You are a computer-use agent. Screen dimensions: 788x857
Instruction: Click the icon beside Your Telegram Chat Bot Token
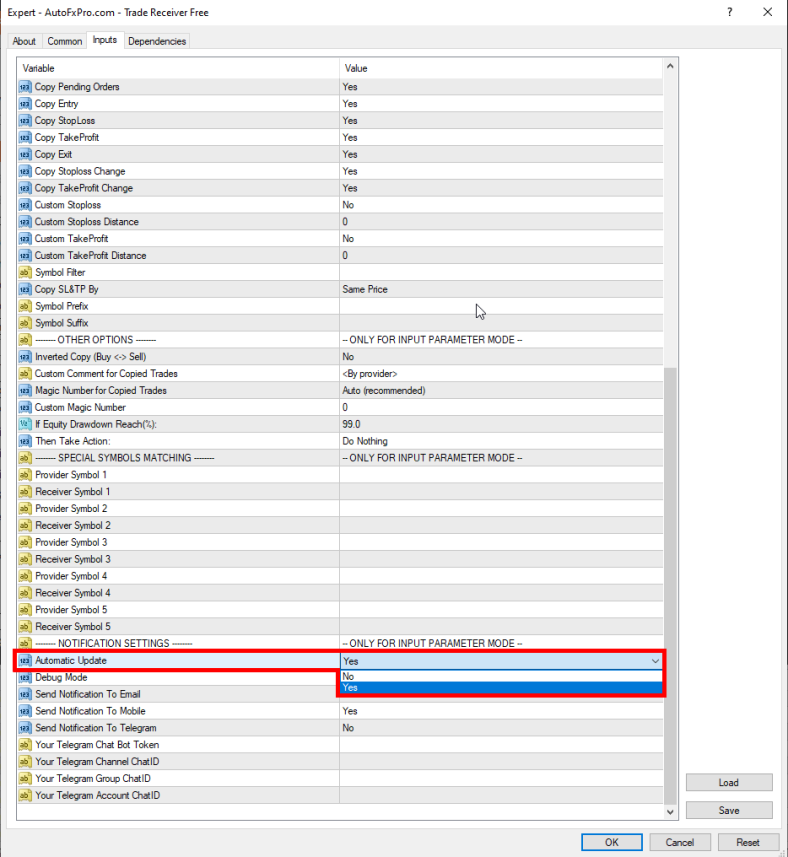pyautogui.click(x=25, y=745)
